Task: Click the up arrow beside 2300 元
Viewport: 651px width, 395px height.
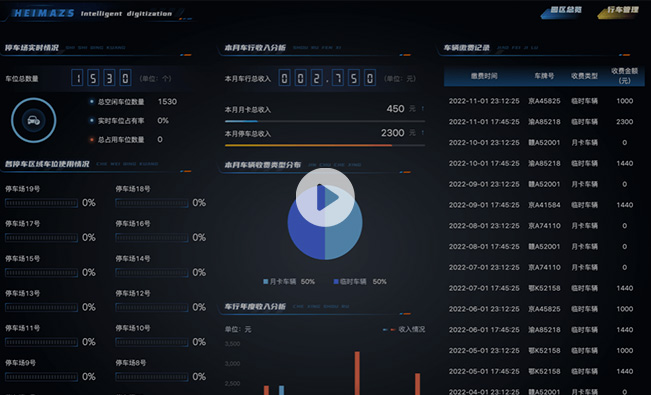Action: (423, 133)
